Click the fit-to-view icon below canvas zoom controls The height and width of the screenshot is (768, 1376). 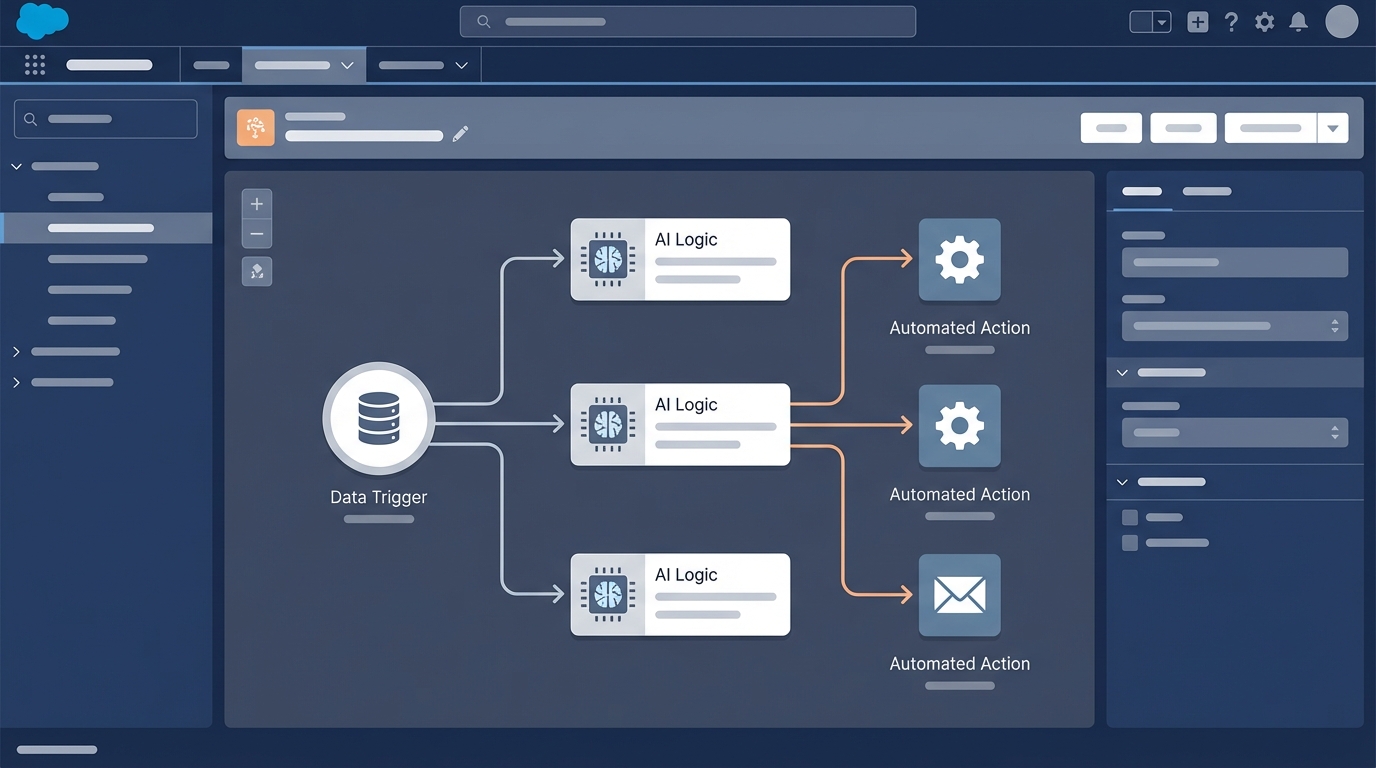[256, 271]
